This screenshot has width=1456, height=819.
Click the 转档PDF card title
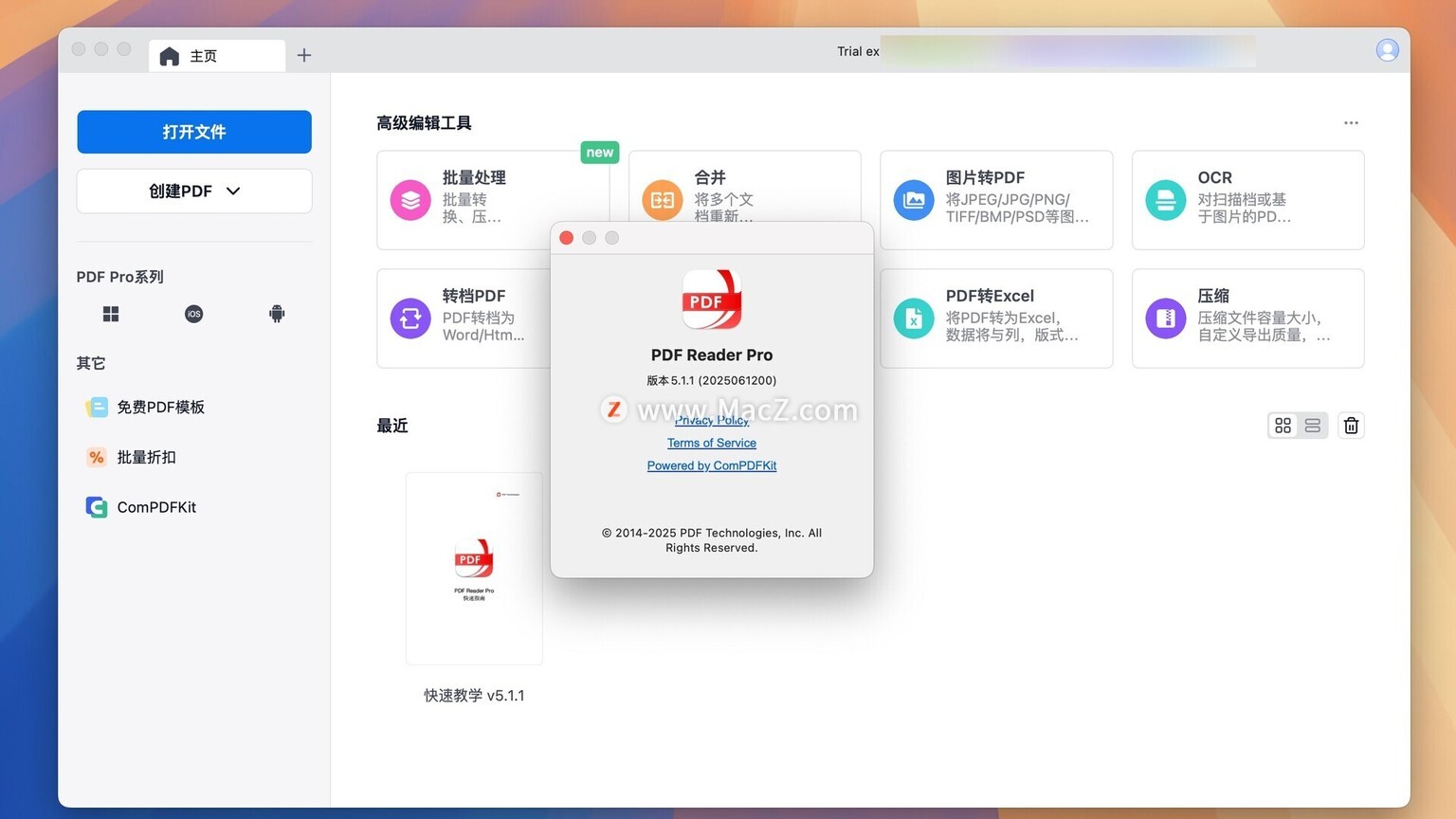click(474, 297)
